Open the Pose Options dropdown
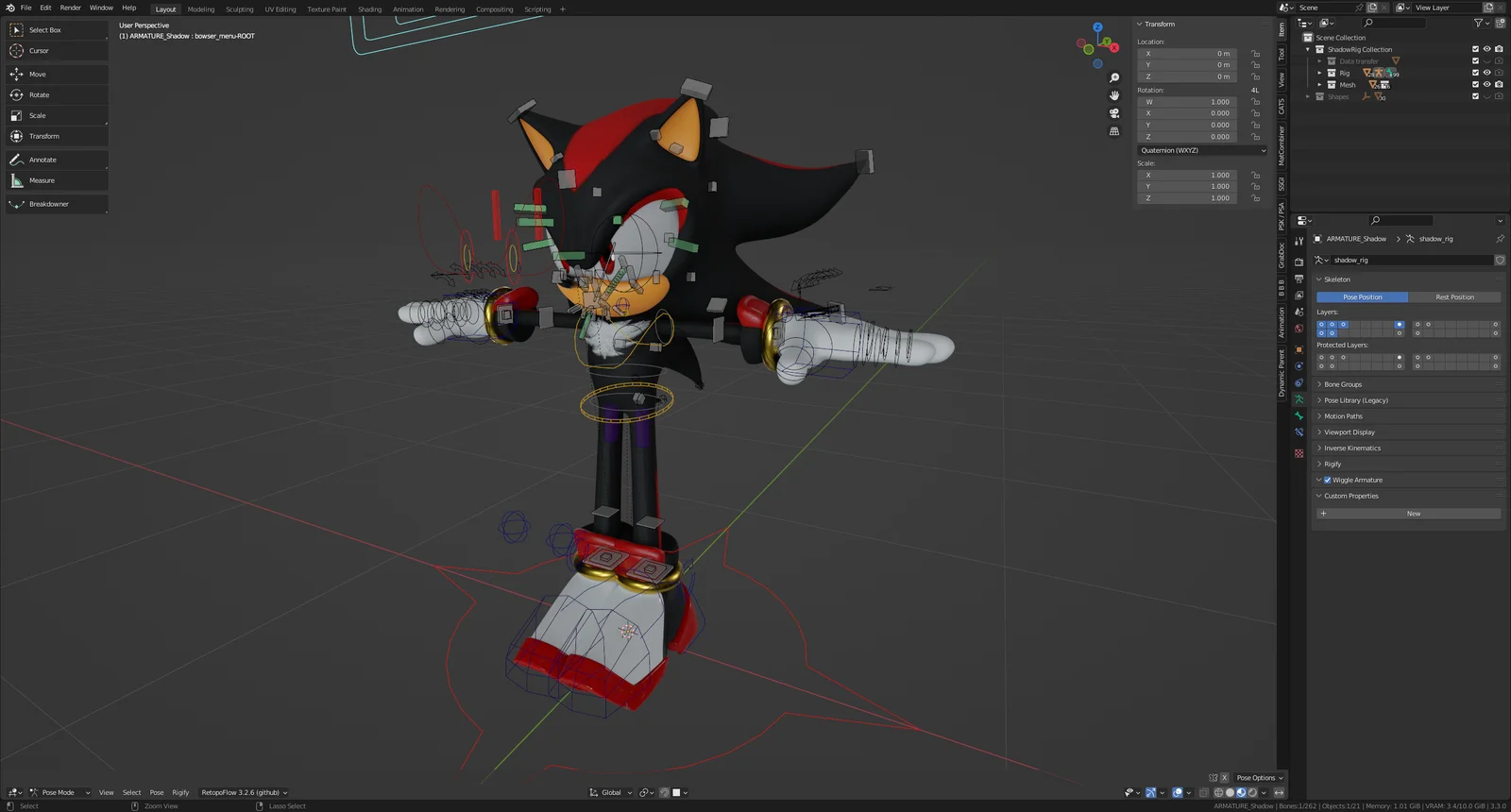1511x812 pixels. 1260,778
